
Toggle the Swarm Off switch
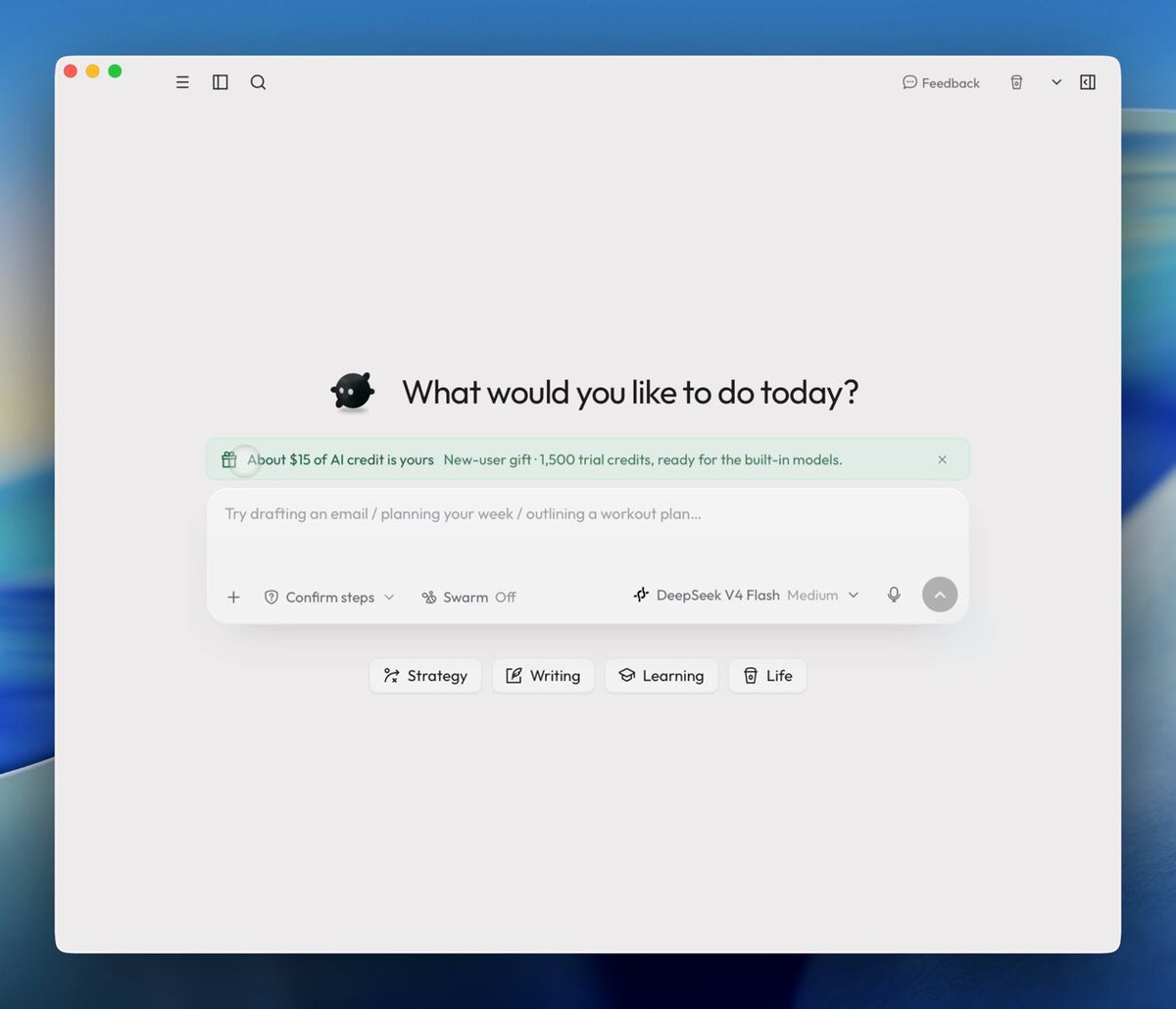click(x=468, y=597)
